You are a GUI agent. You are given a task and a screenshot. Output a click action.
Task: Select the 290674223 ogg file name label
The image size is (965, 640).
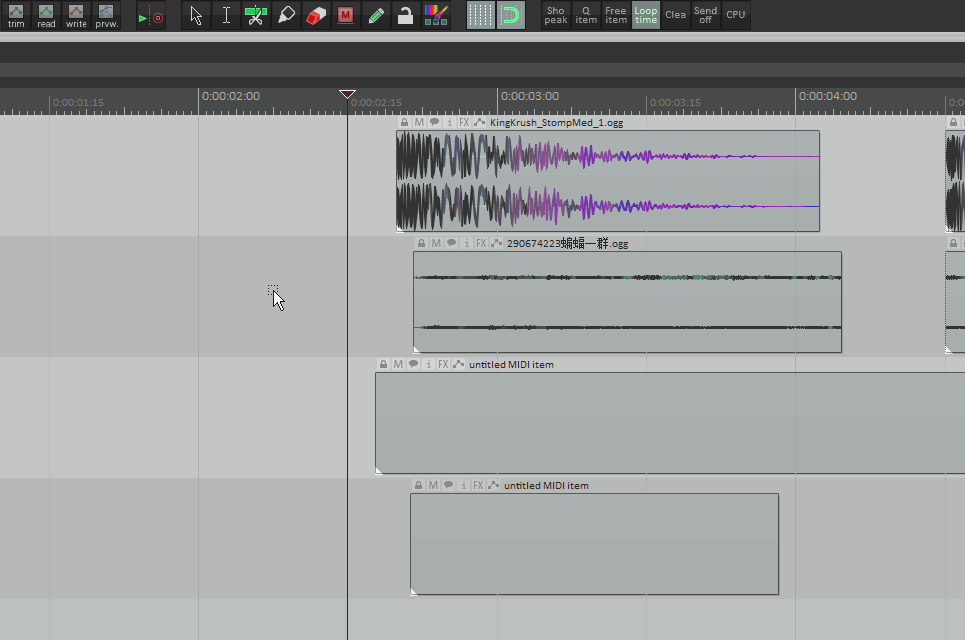[567, 244]
